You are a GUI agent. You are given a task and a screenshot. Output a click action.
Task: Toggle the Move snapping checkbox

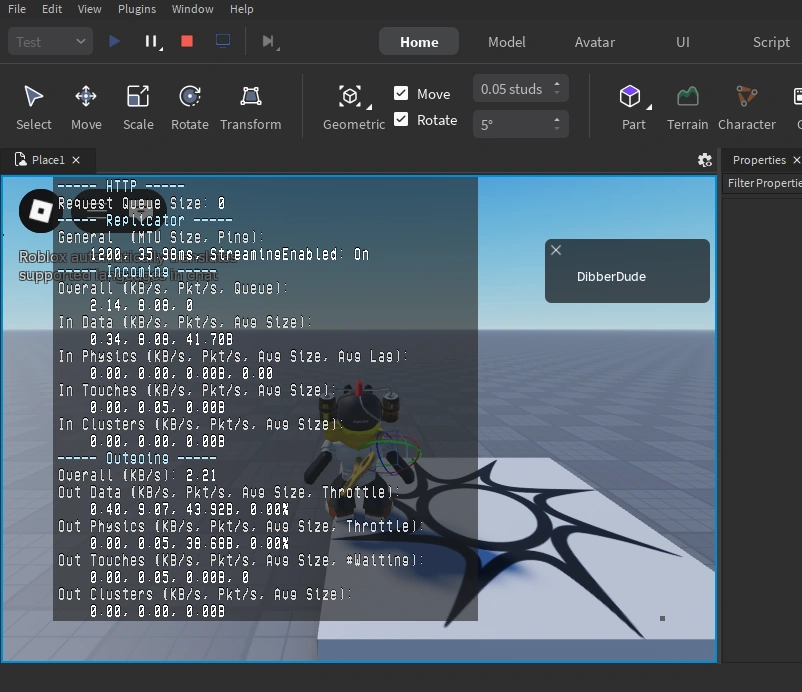401,93
